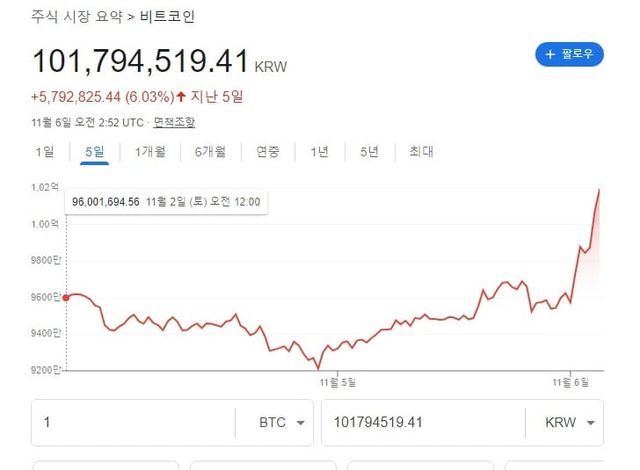This screenshot has width=640, height=470.
Task: Click the red up-arrow icon beside 6.03%
Action: [x=181, y=98]
